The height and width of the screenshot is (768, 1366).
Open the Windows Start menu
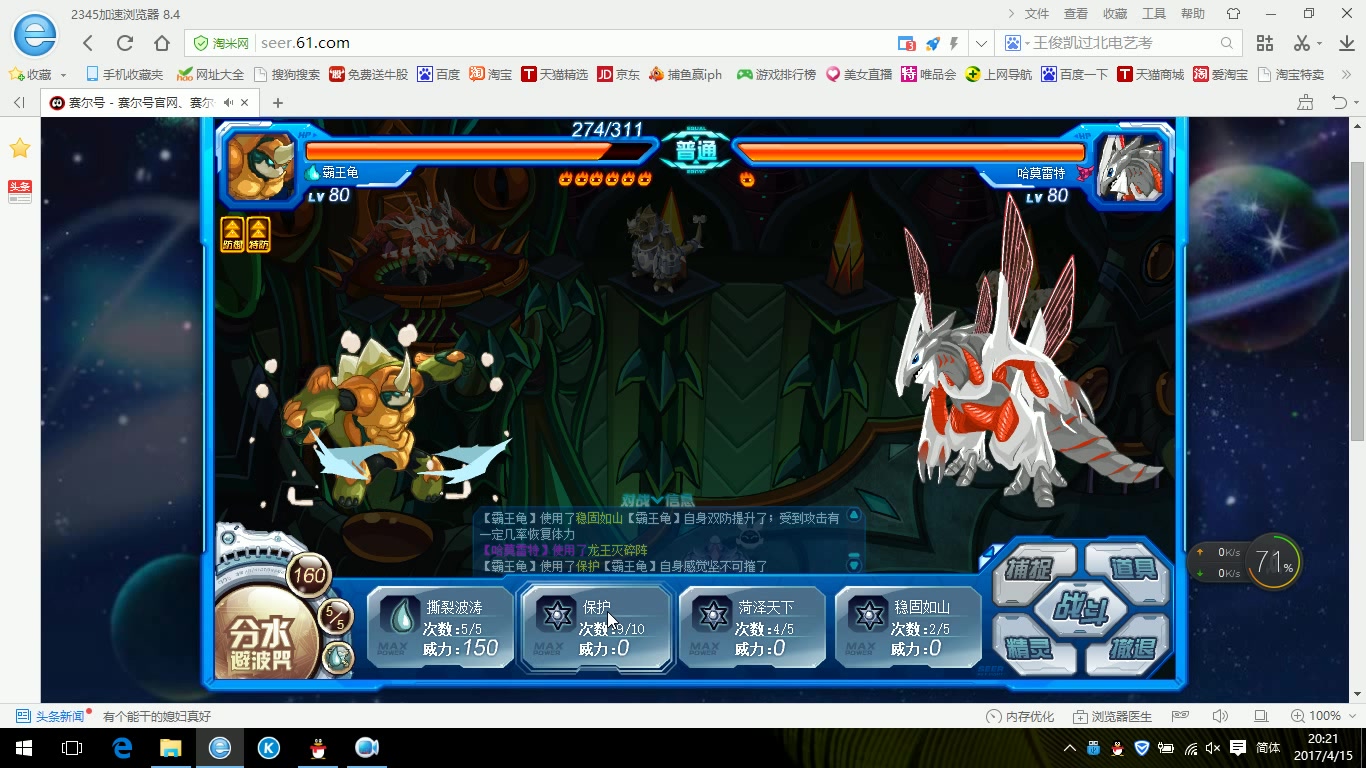pyautogui.click(x=23, y=748)
